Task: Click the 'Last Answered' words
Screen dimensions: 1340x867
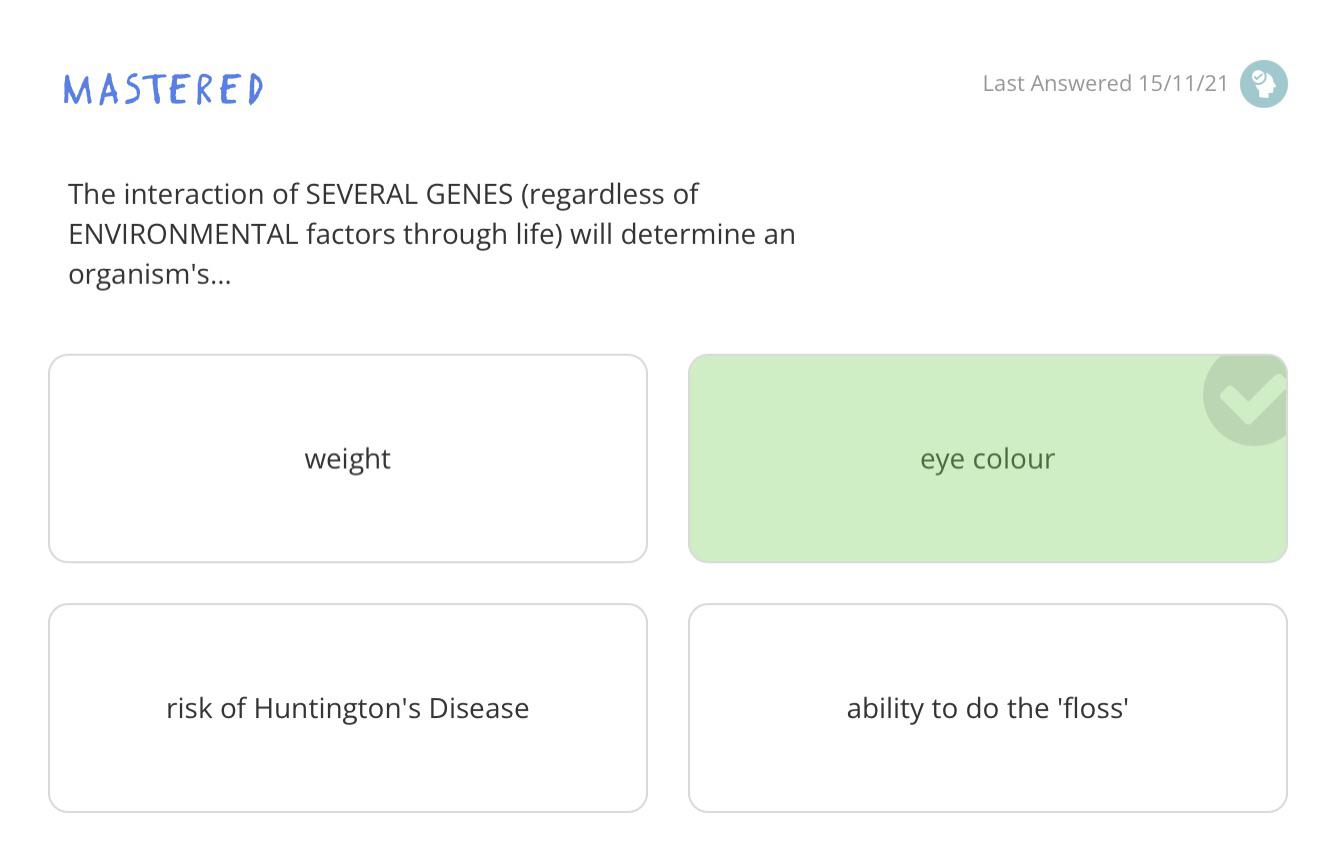Action: (x=1056, y=83)
